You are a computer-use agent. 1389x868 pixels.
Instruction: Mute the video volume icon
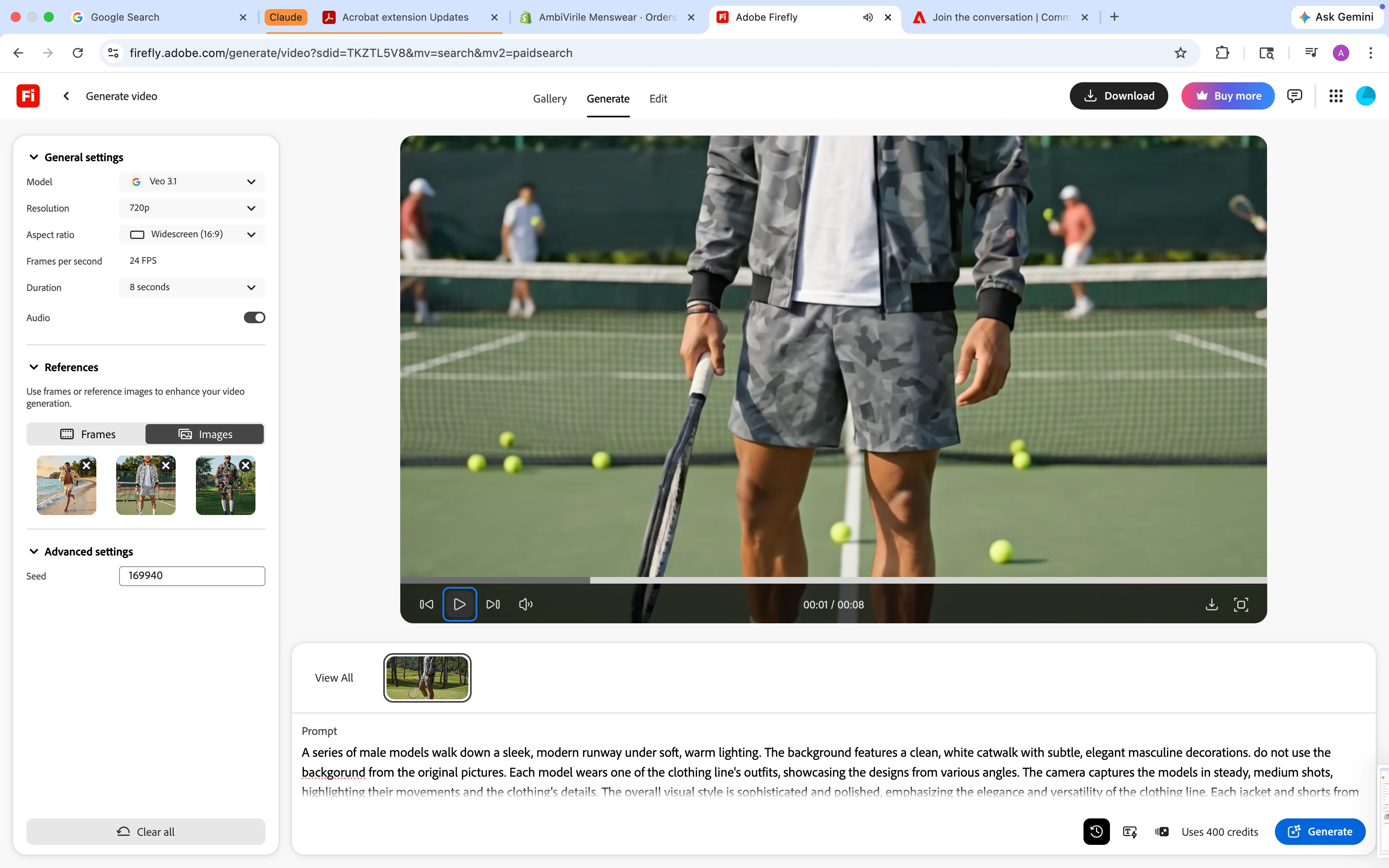pos(525,604)
